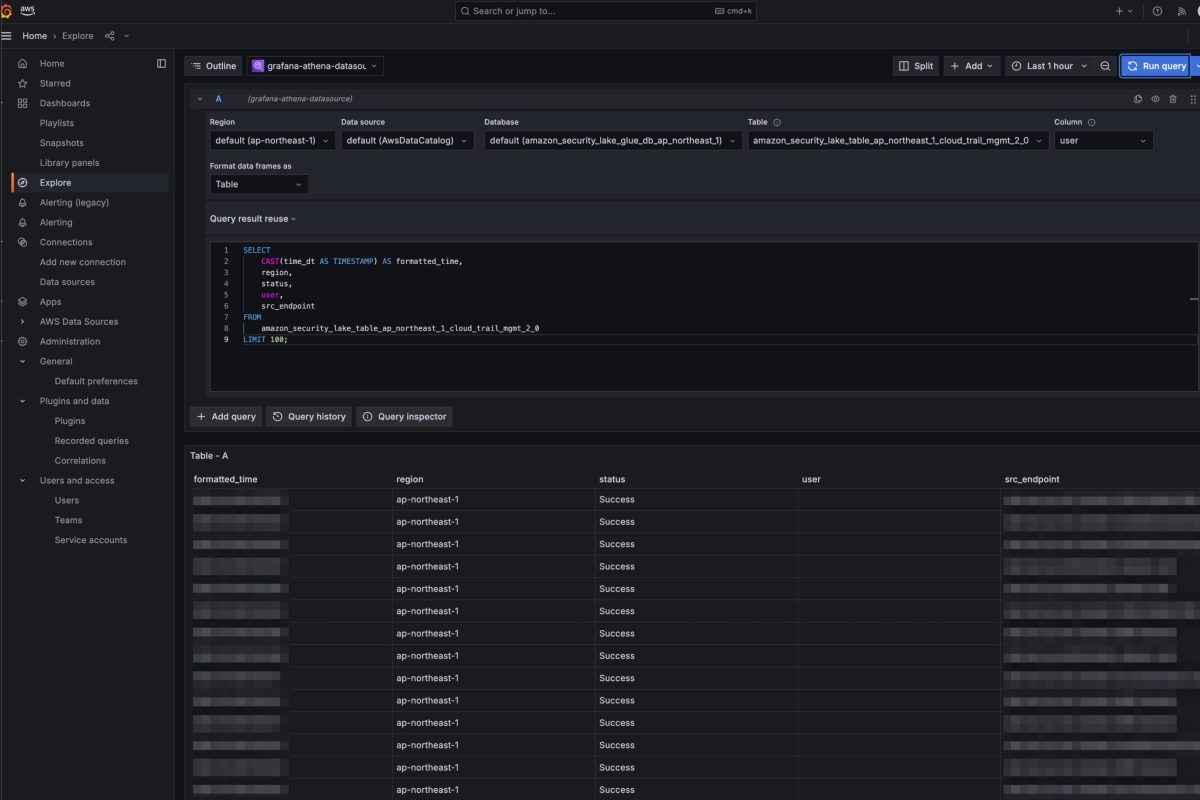Viewport: 1200px width, 800px height.
Task: Open the Last 1 hour time picker
Action: pos(1049,66)
